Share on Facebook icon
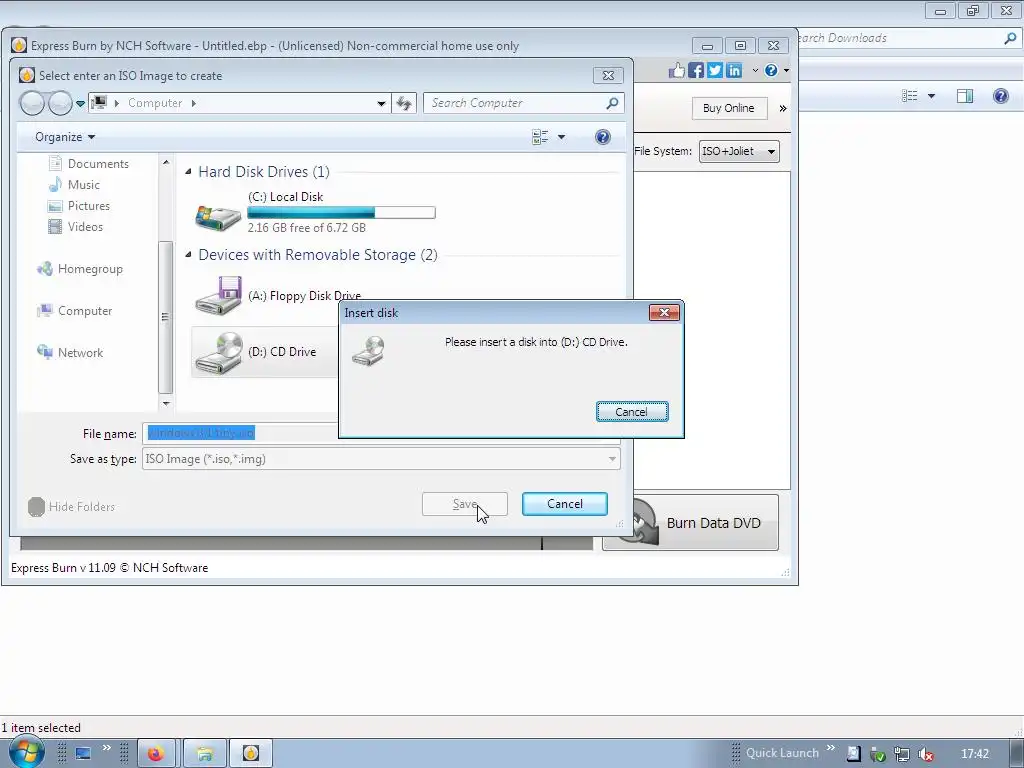 click(x=696, y=70)
